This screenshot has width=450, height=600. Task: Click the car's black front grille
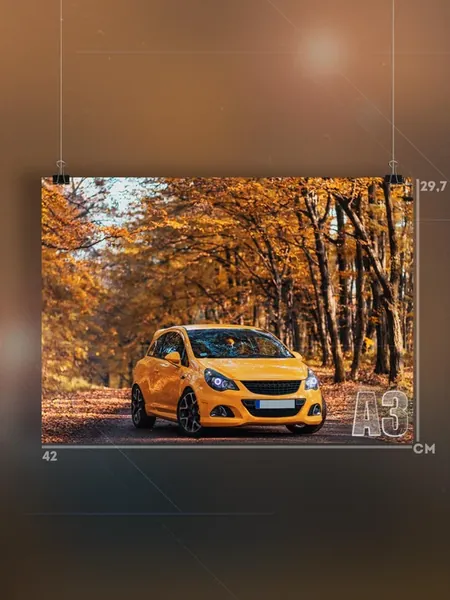click(271, 387)
